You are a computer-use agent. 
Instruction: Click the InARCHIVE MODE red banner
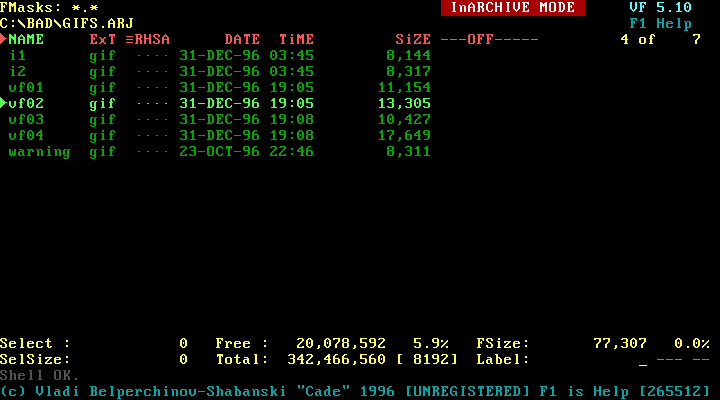pyautogui.click(x=512, y=7)
